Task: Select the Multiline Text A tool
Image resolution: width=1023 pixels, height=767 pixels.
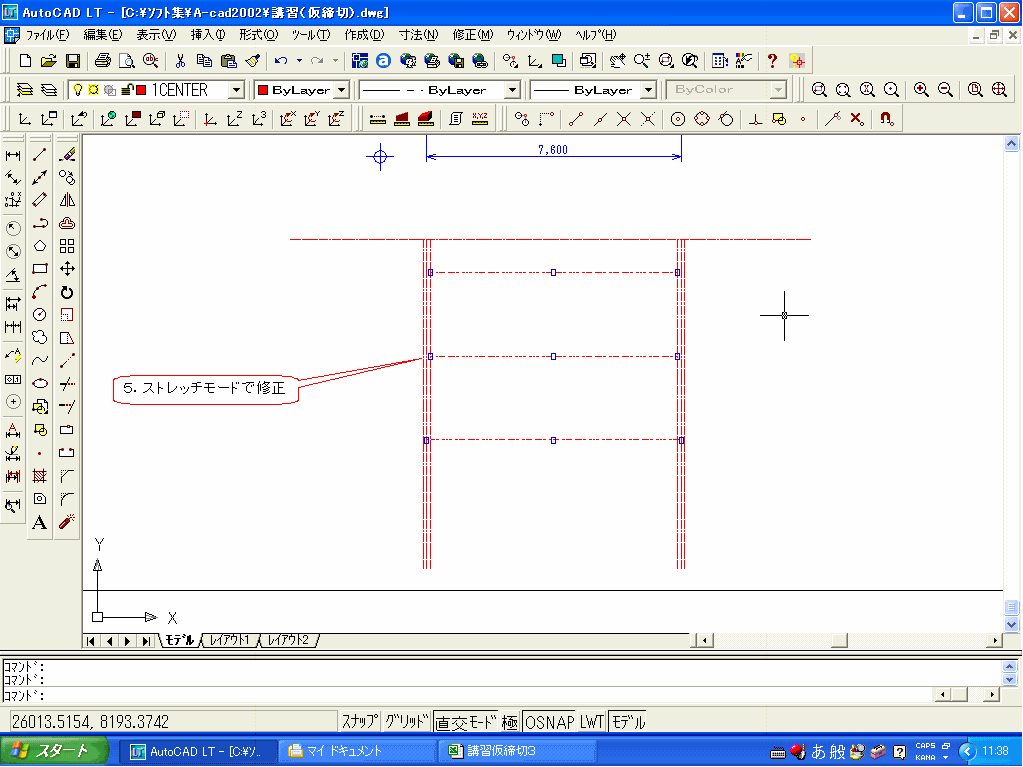Action: 40,522
